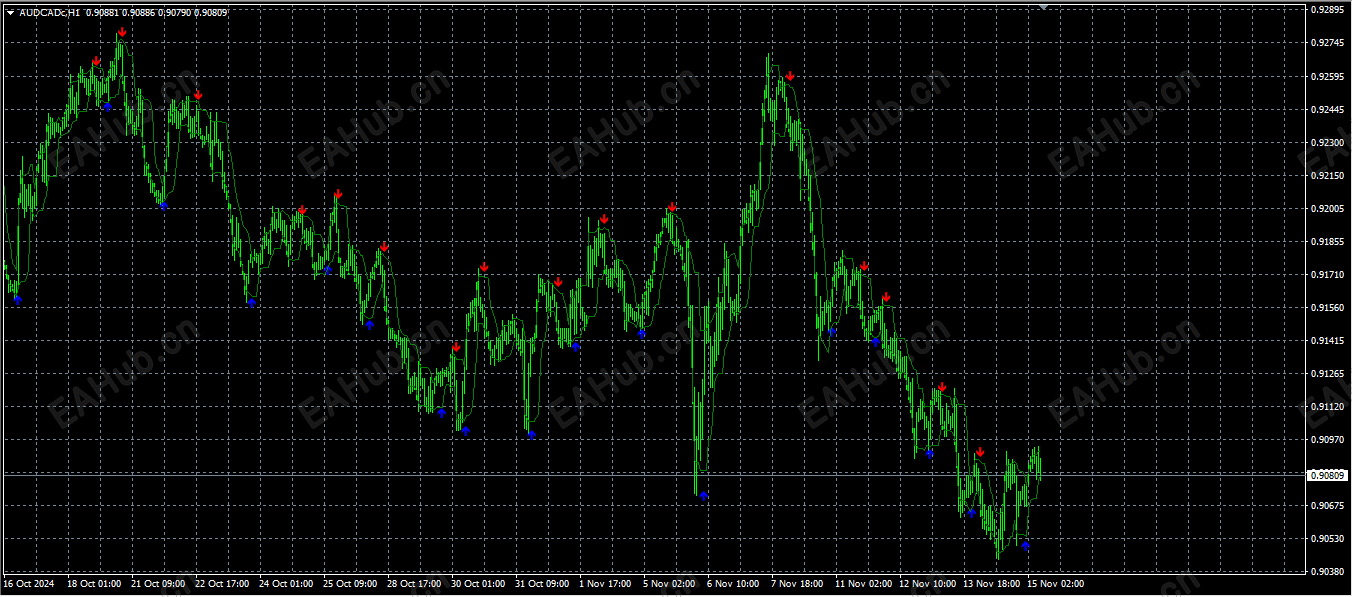Viewport: 1352px width, 597px height.
Task: Click the 0.92005 price scale label
Action: click(x=1326, y=208)
